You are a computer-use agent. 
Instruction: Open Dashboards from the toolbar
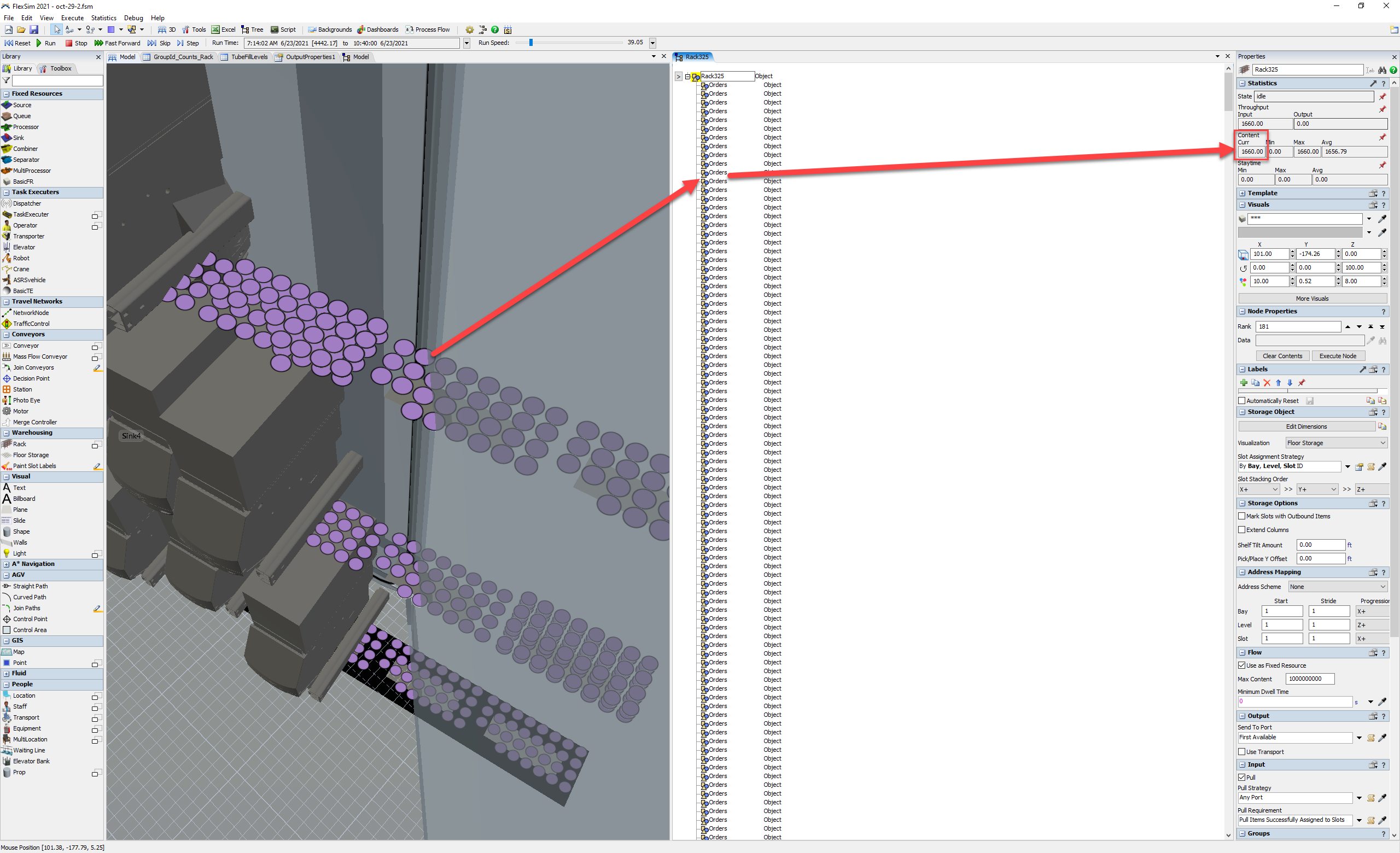(x=378, y=30)
